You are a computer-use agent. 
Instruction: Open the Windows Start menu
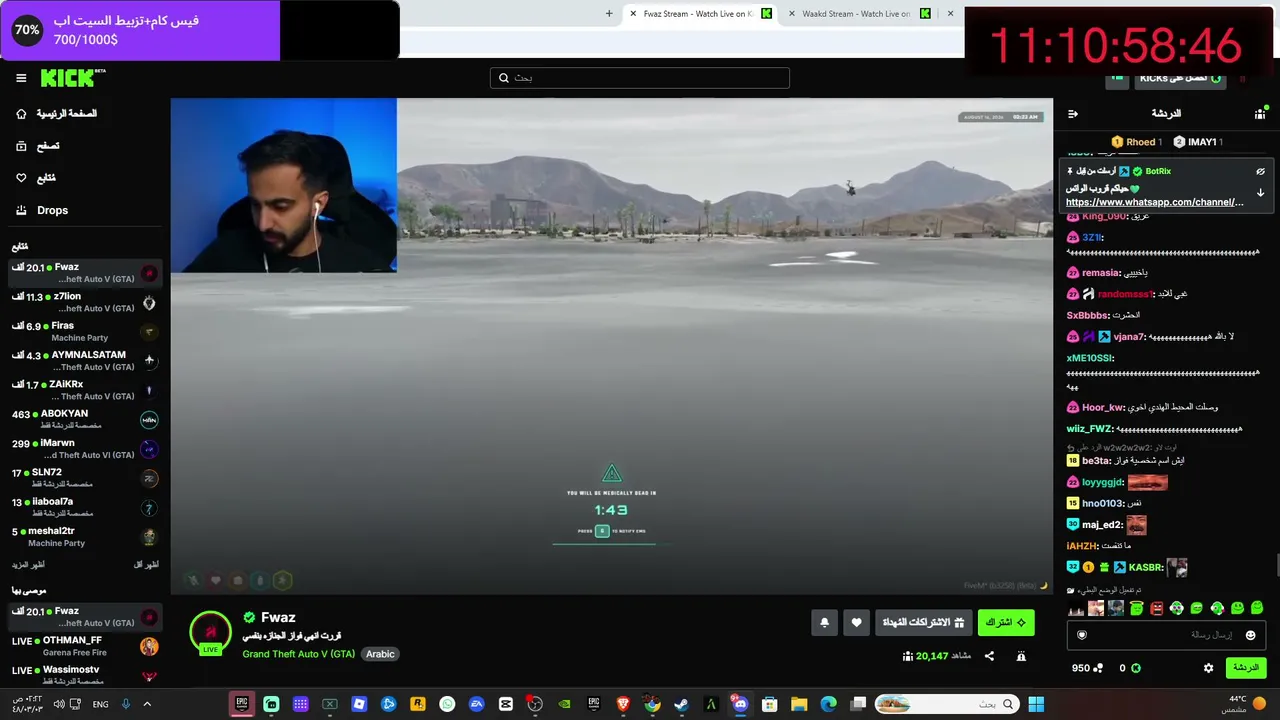(x=1036, y=704)
